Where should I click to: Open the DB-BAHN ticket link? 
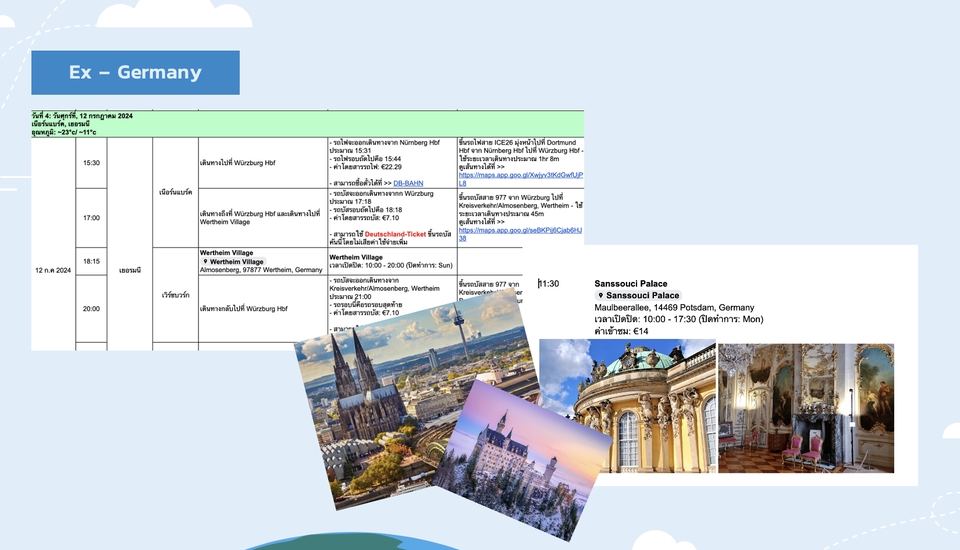pyautogui.click(x=408, y=183)
